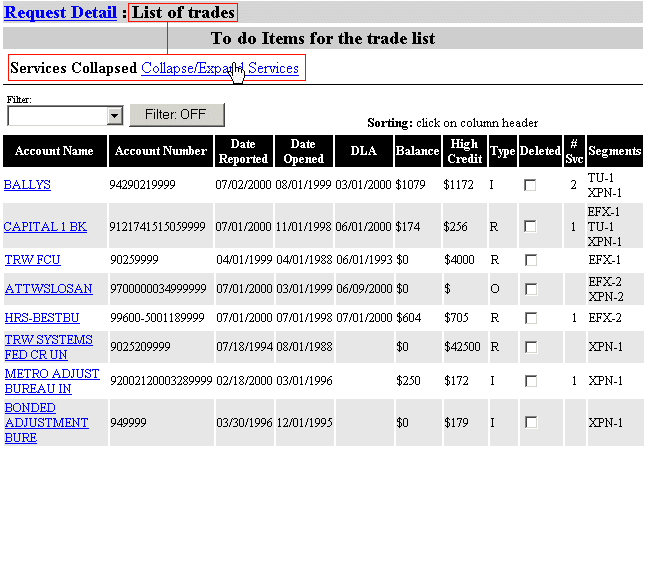Viewport: 649px width, 567px height.
Task: Open the CAPITAL 1 BK account link
Action: pos(45,227)
